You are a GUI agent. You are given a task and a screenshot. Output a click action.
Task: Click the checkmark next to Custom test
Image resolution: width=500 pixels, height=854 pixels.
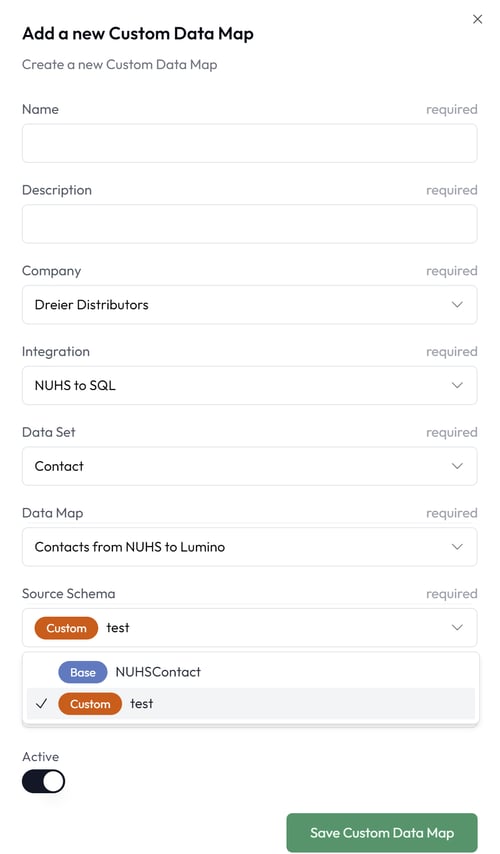41,704
